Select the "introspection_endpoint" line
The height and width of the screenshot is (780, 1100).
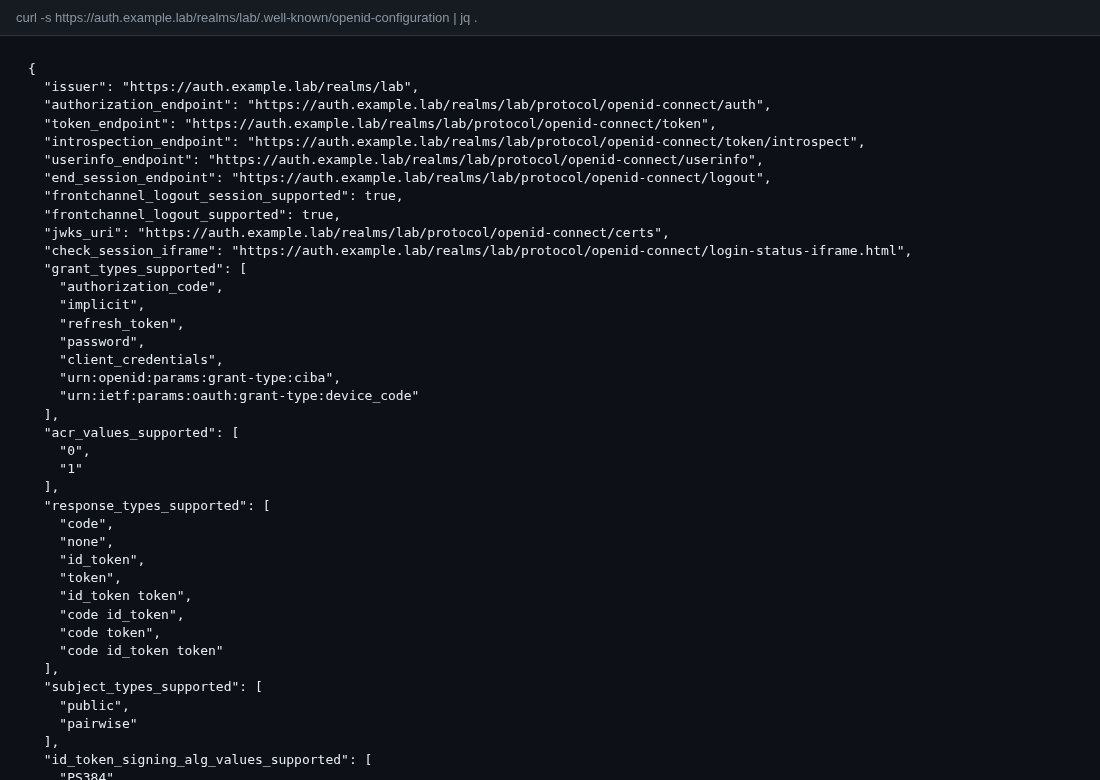[x=455, y=142]
